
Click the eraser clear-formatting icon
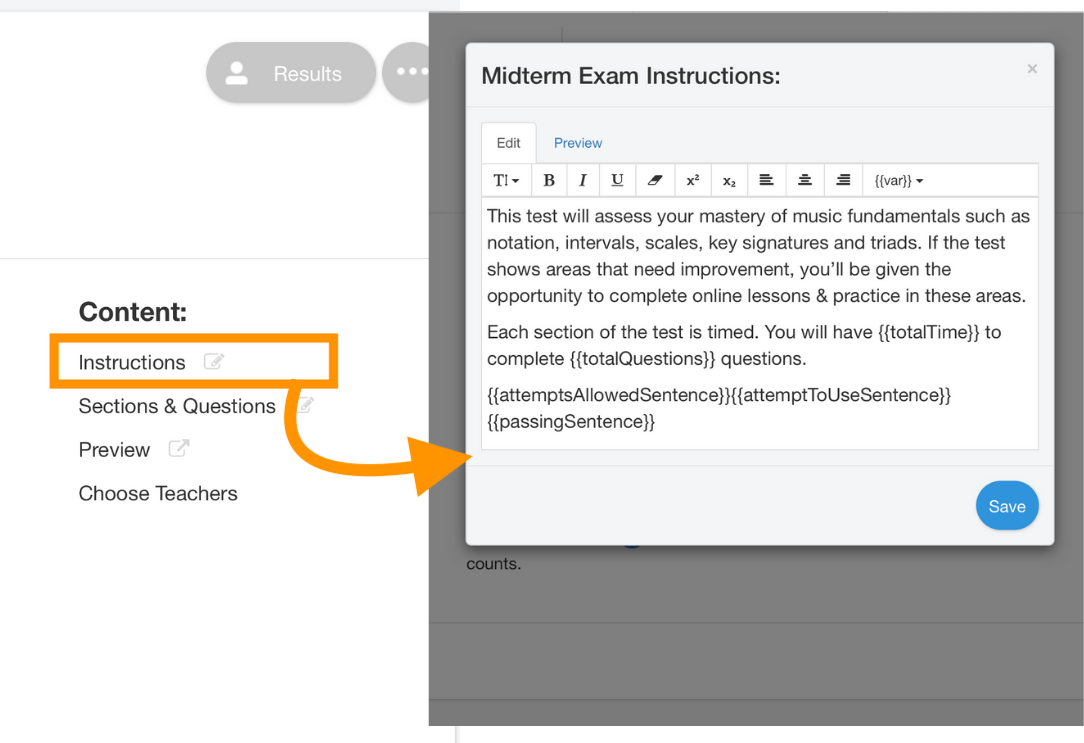tap(655, 180)
